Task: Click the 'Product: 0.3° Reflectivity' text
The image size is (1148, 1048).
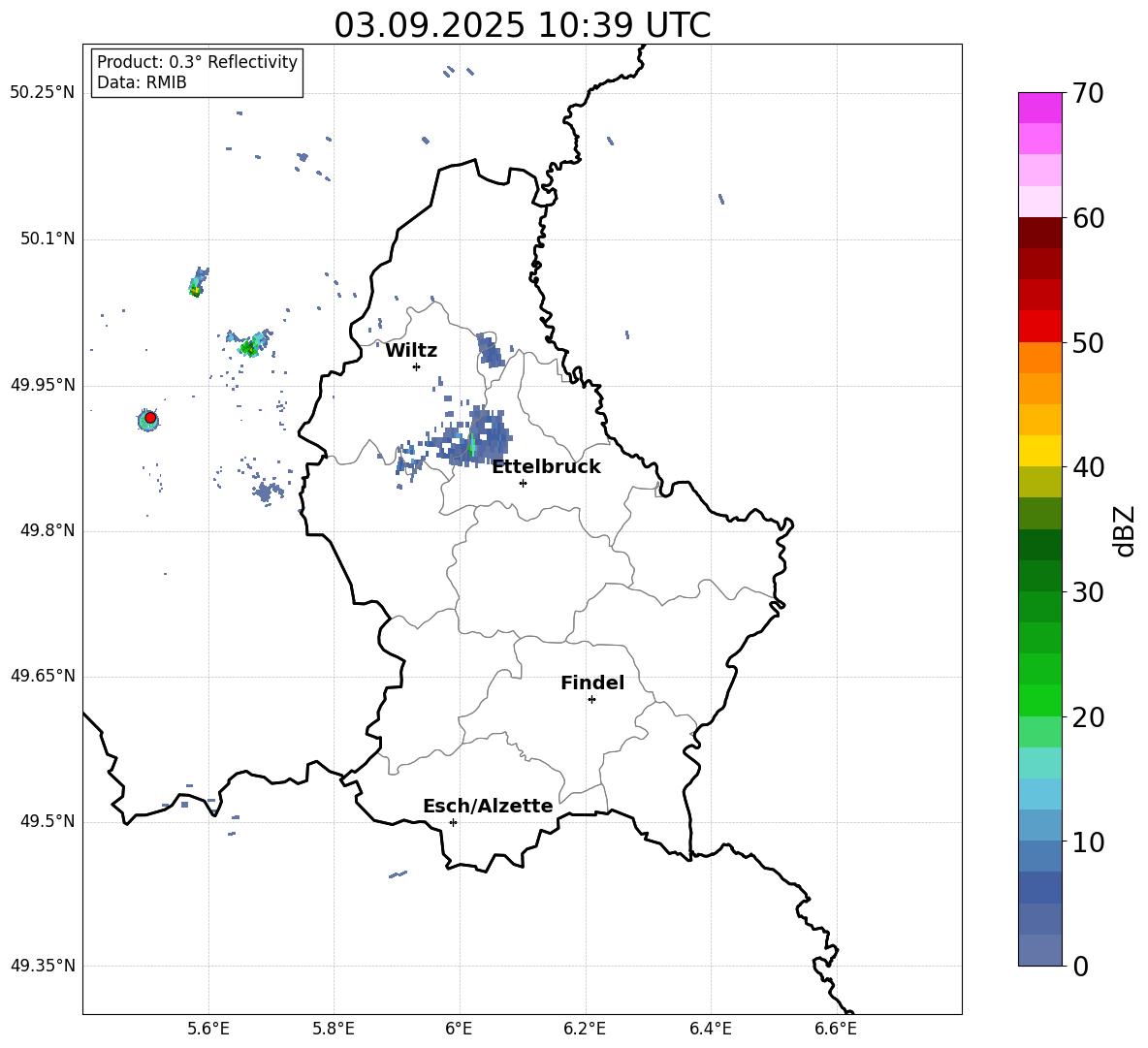Action: (197, 62)
